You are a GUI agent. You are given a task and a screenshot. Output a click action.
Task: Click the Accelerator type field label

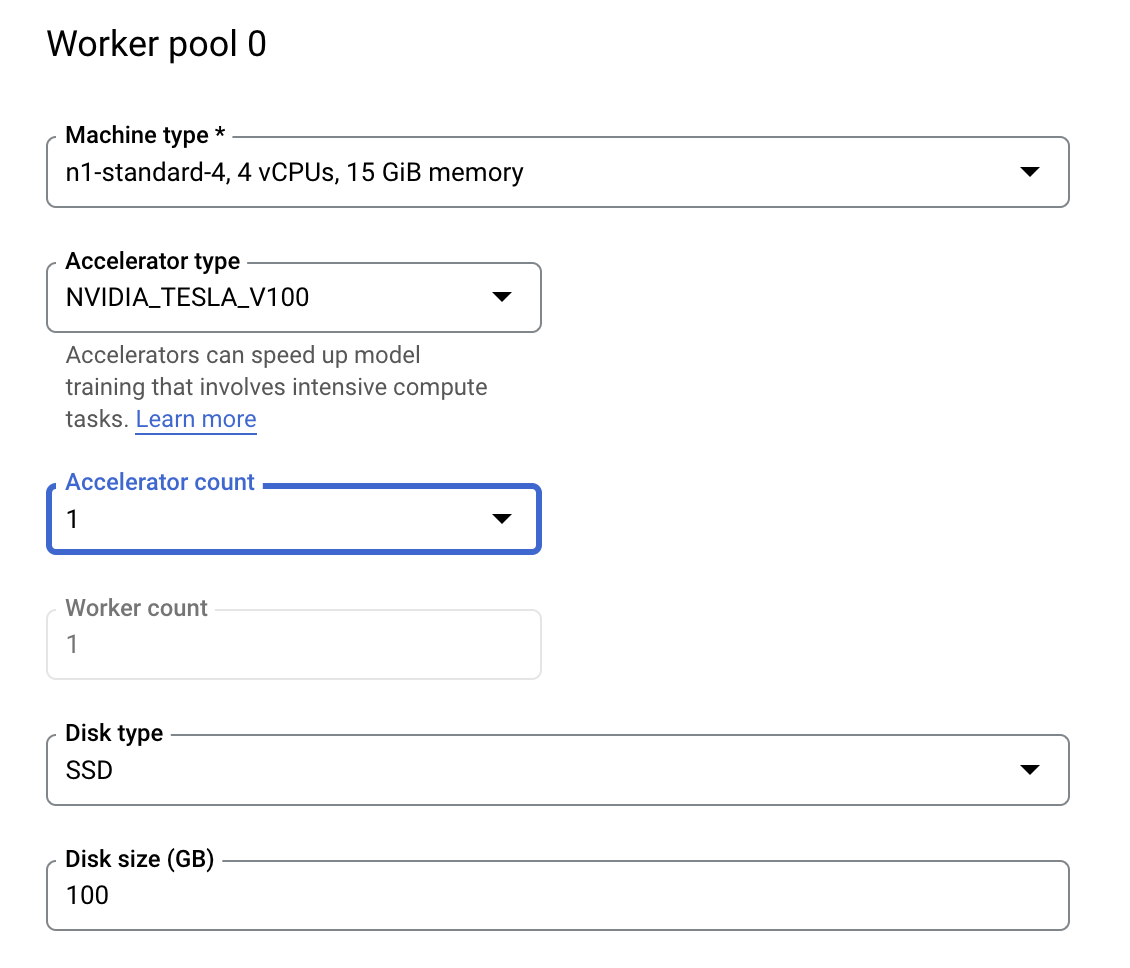point(152,261)
